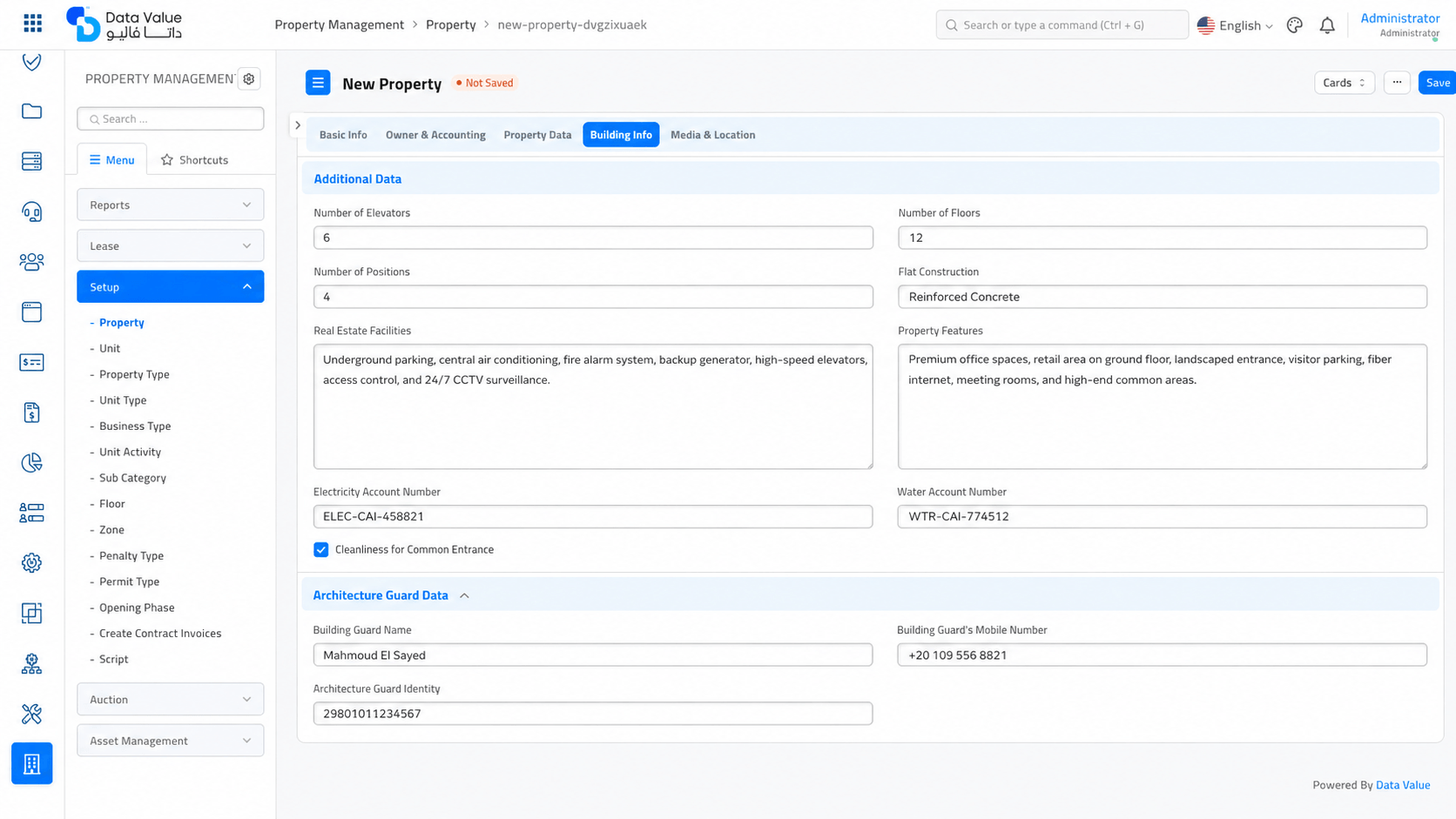Click the global command search box
The image size is (1456, 819).
point(1062,25)
